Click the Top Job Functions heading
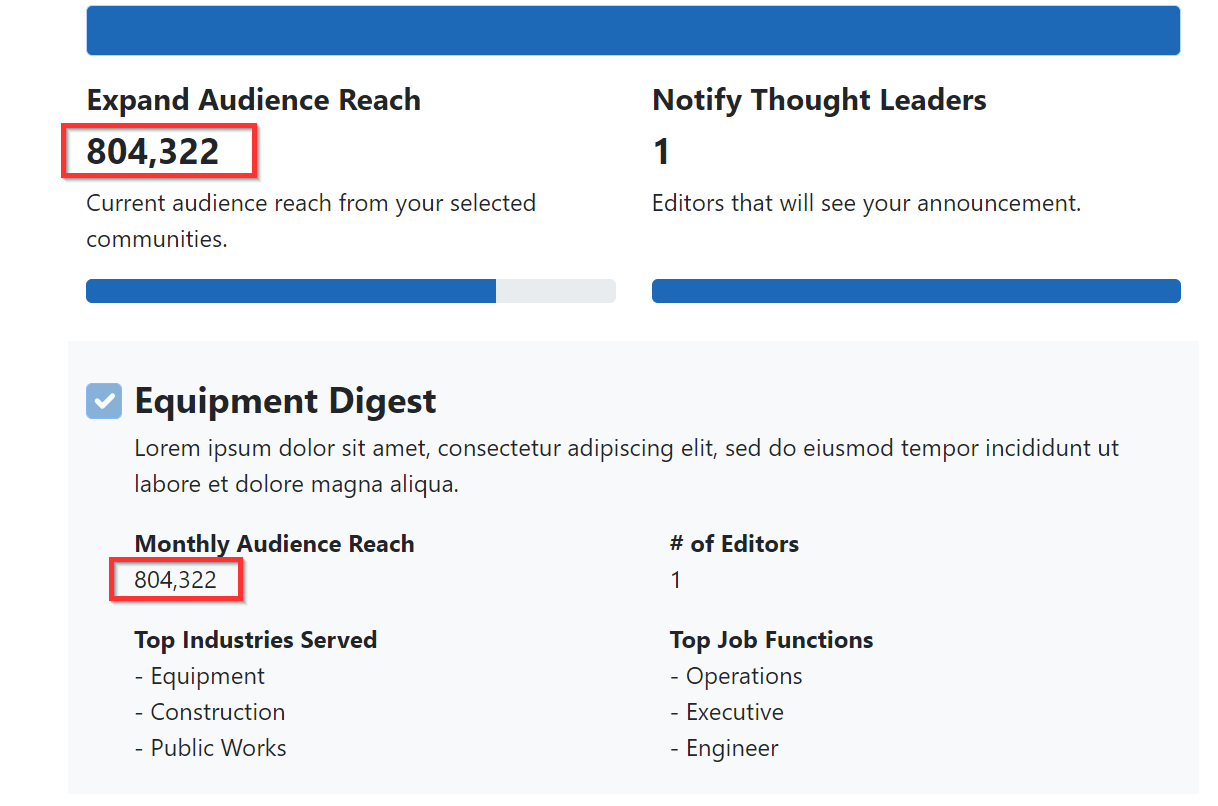 771,640
